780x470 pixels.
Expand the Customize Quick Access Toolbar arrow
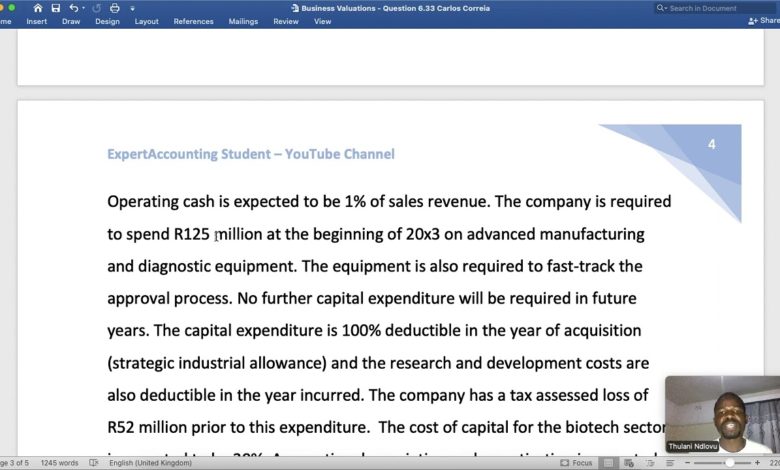point(131,8)
